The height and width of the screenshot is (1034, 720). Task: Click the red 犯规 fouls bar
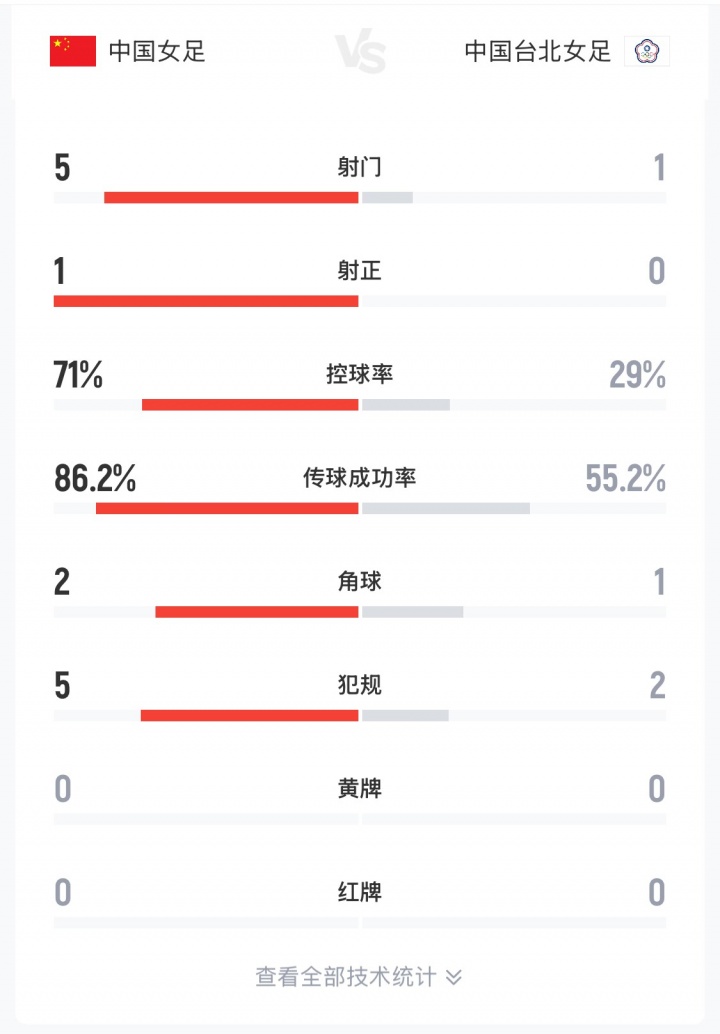[x=249, y=715]
